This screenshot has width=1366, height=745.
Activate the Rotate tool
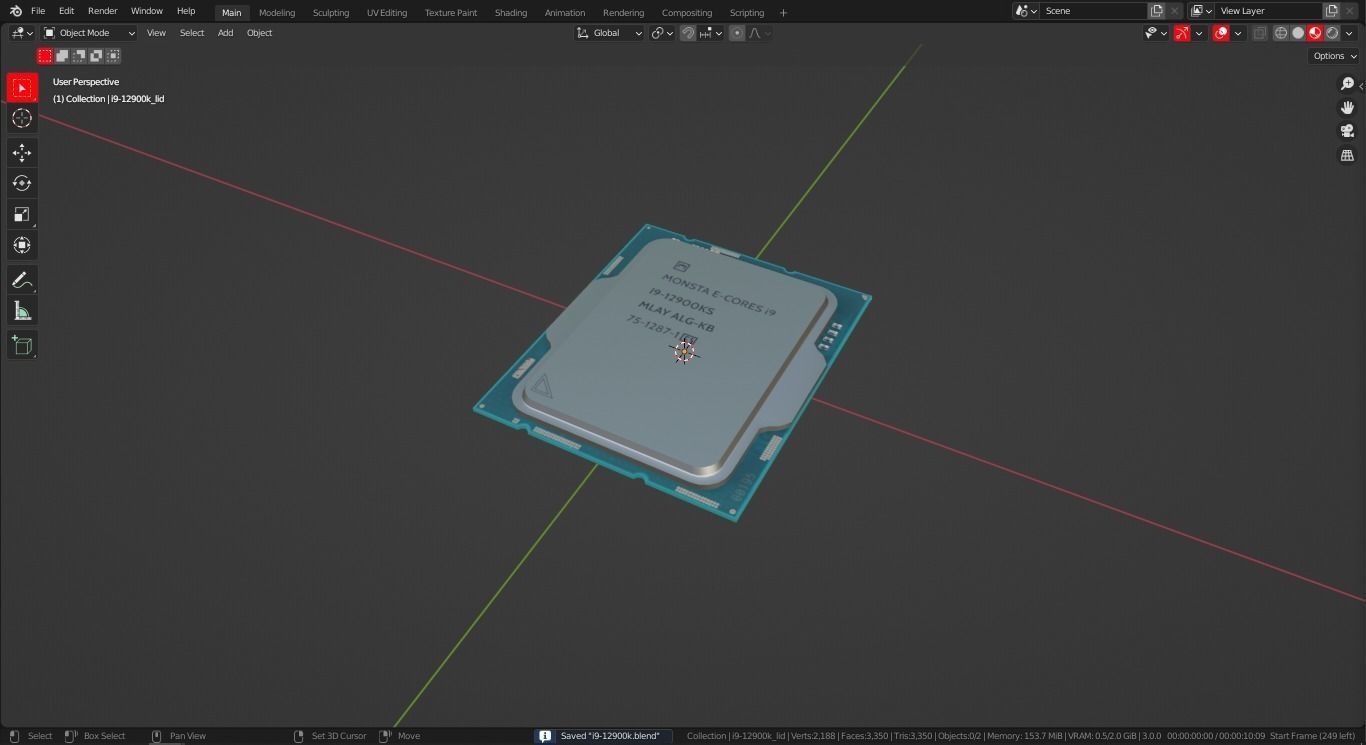[22, 183]
